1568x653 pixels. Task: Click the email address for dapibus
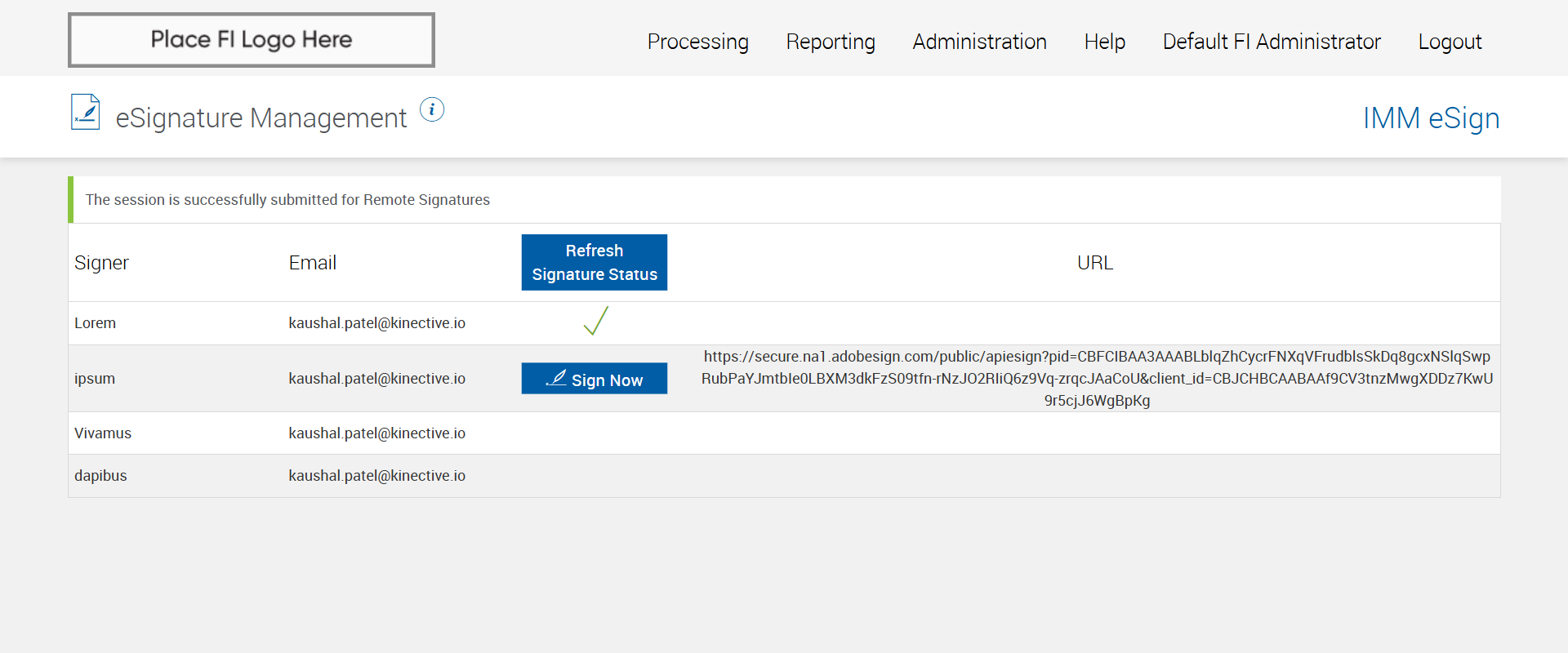pos(376,476)
